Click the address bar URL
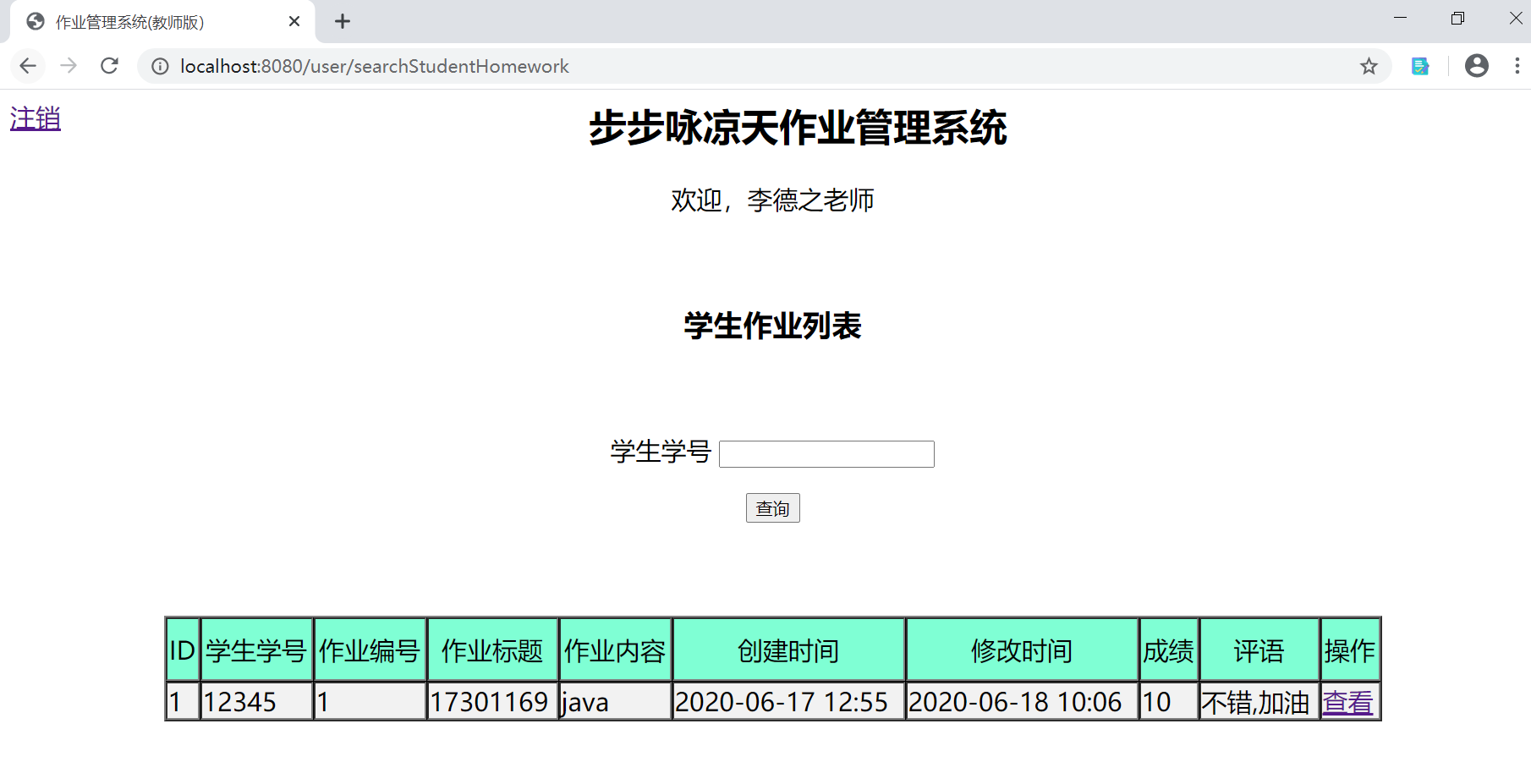Viewport: 1531px width, 784px height. pos(375,66)
